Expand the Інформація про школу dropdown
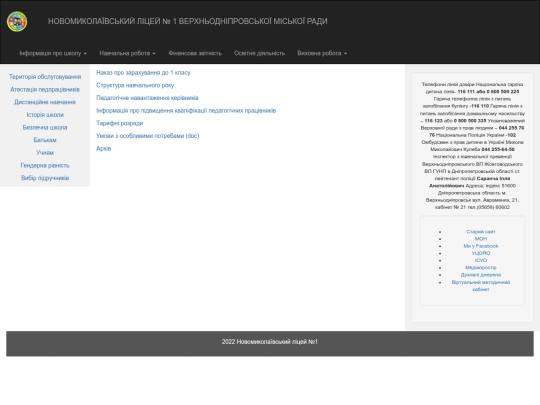The width and height of the screenshot is (540, 405). click(x=53, y=53)
